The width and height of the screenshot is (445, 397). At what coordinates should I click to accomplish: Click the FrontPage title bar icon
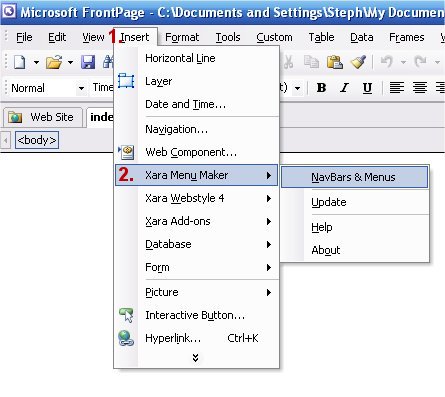(9, 12)
